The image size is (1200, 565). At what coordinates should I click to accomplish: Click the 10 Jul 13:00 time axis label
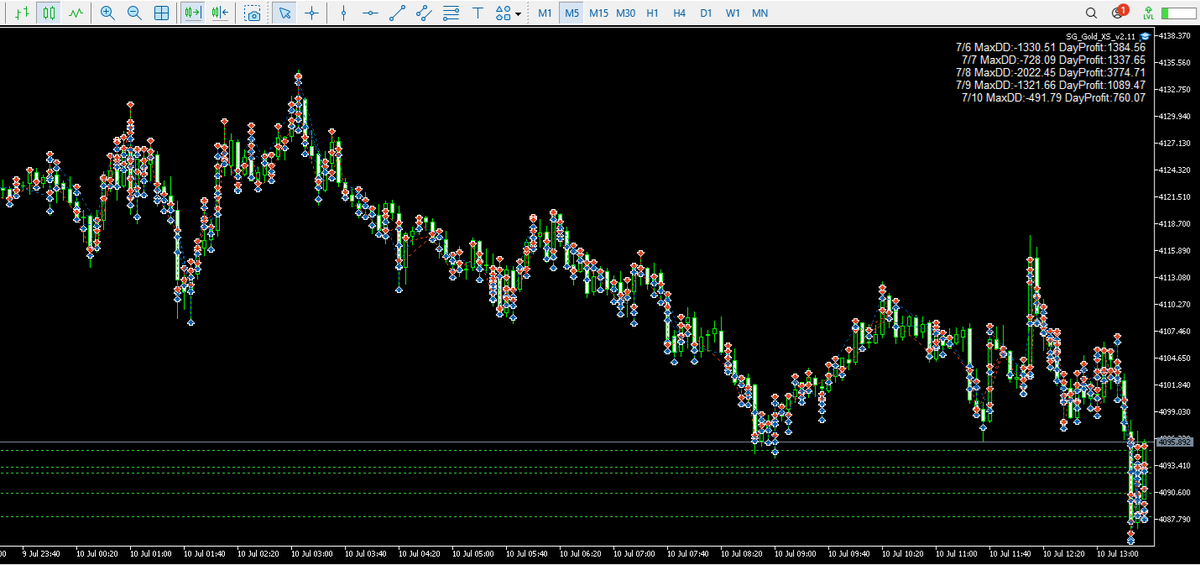[x=1117, y=552]
